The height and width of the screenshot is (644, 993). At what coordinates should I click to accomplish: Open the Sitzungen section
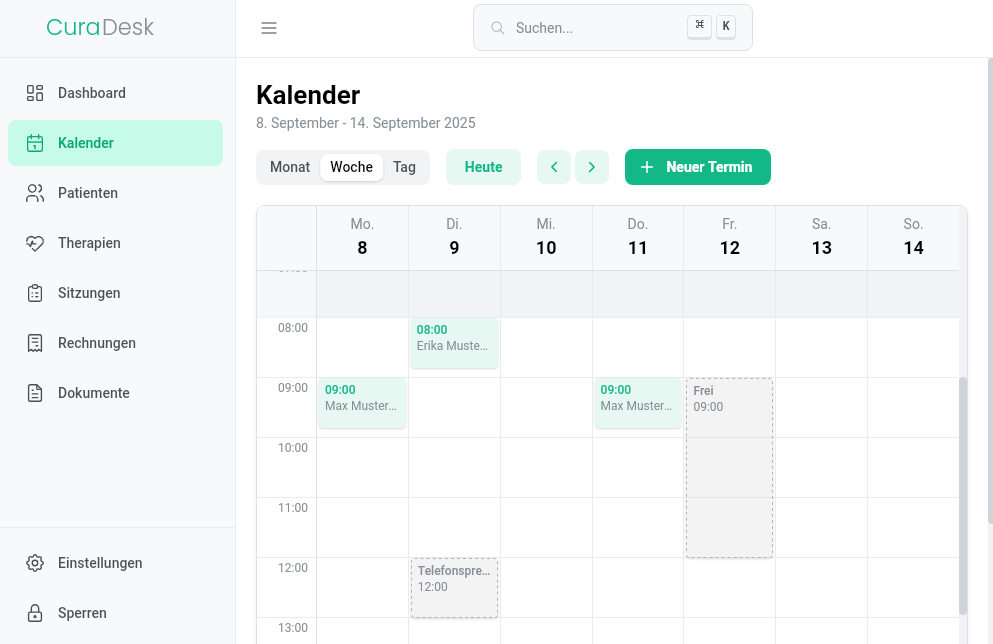(x=88, y=293)
